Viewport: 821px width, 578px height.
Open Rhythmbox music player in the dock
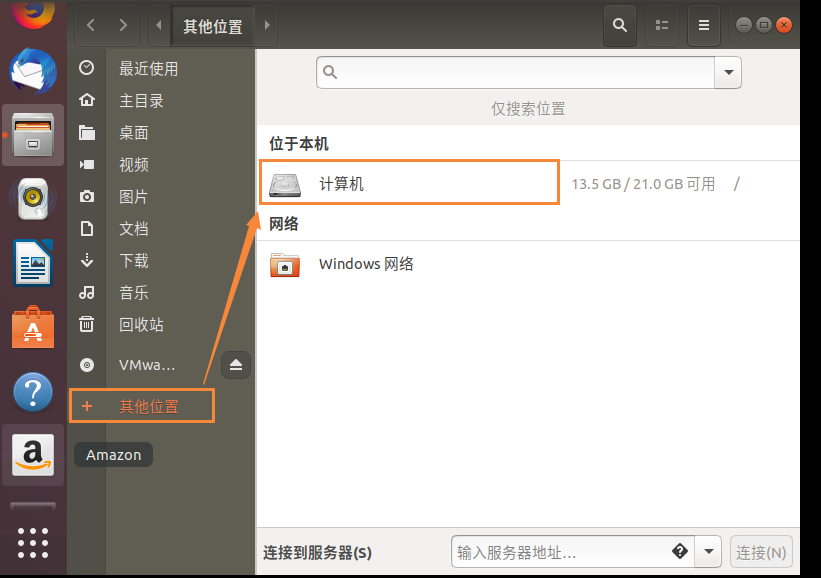tap(33, 198)
